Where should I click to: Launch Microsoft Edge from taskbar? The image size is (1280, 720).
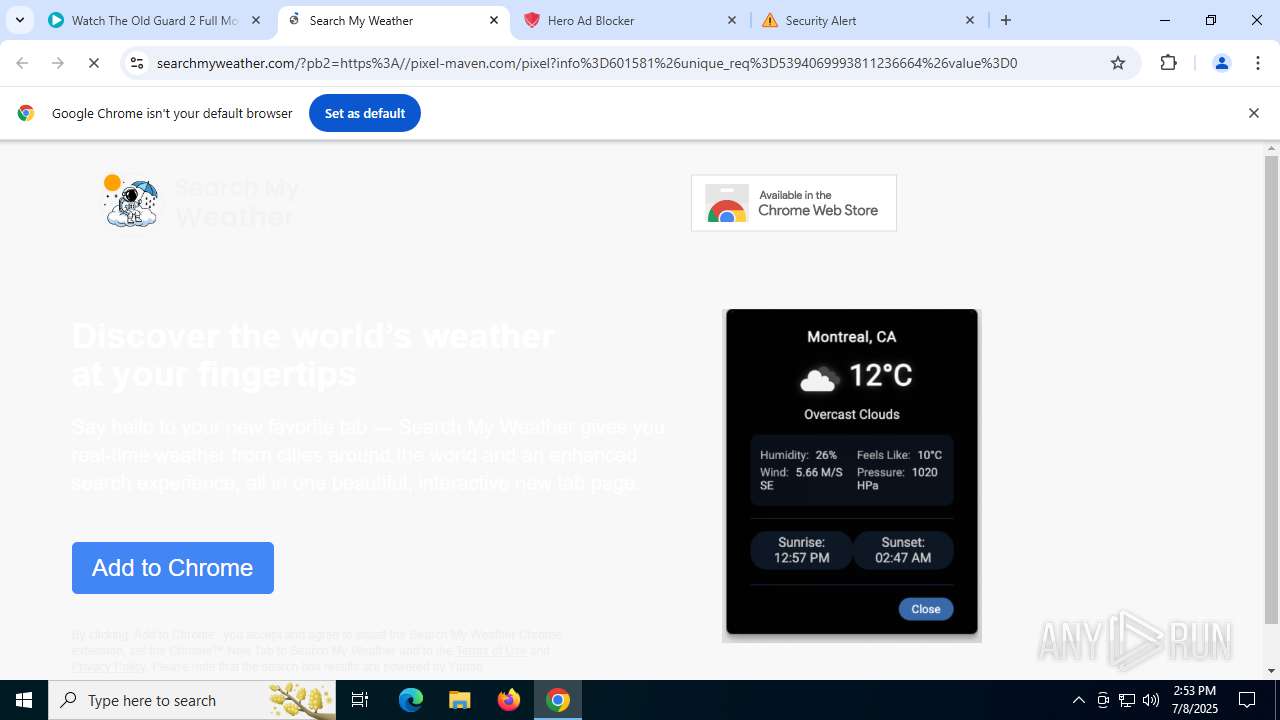coord(411,700)
